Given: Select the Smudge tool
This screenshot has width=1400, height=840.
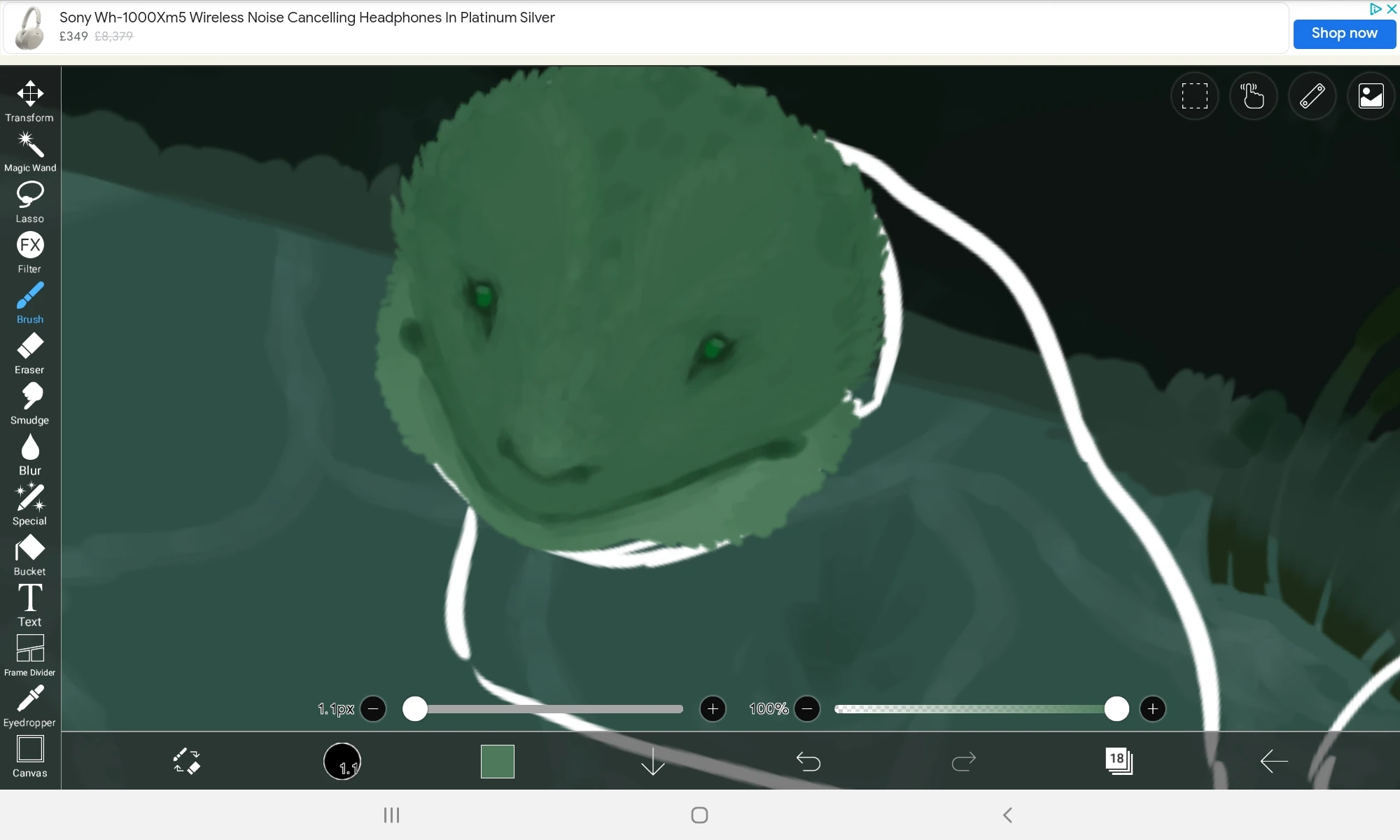Looking at the screenshot, I should [x=29, y=400].
